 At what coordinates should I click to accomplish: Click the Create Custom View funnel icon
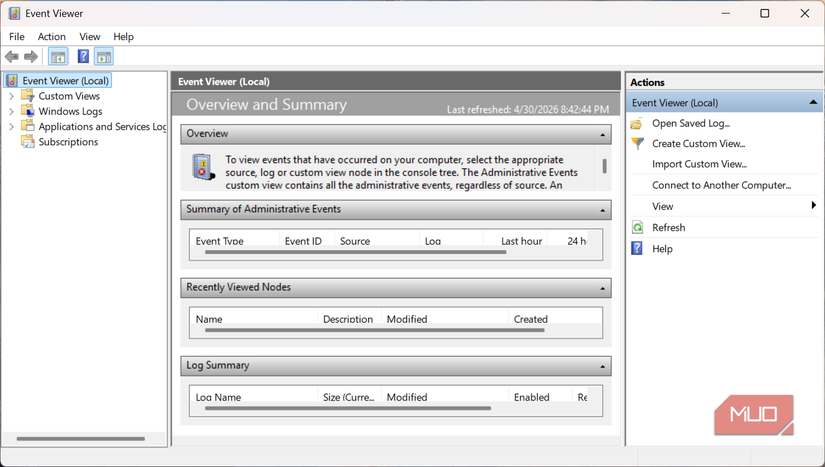tap(637, 144)
